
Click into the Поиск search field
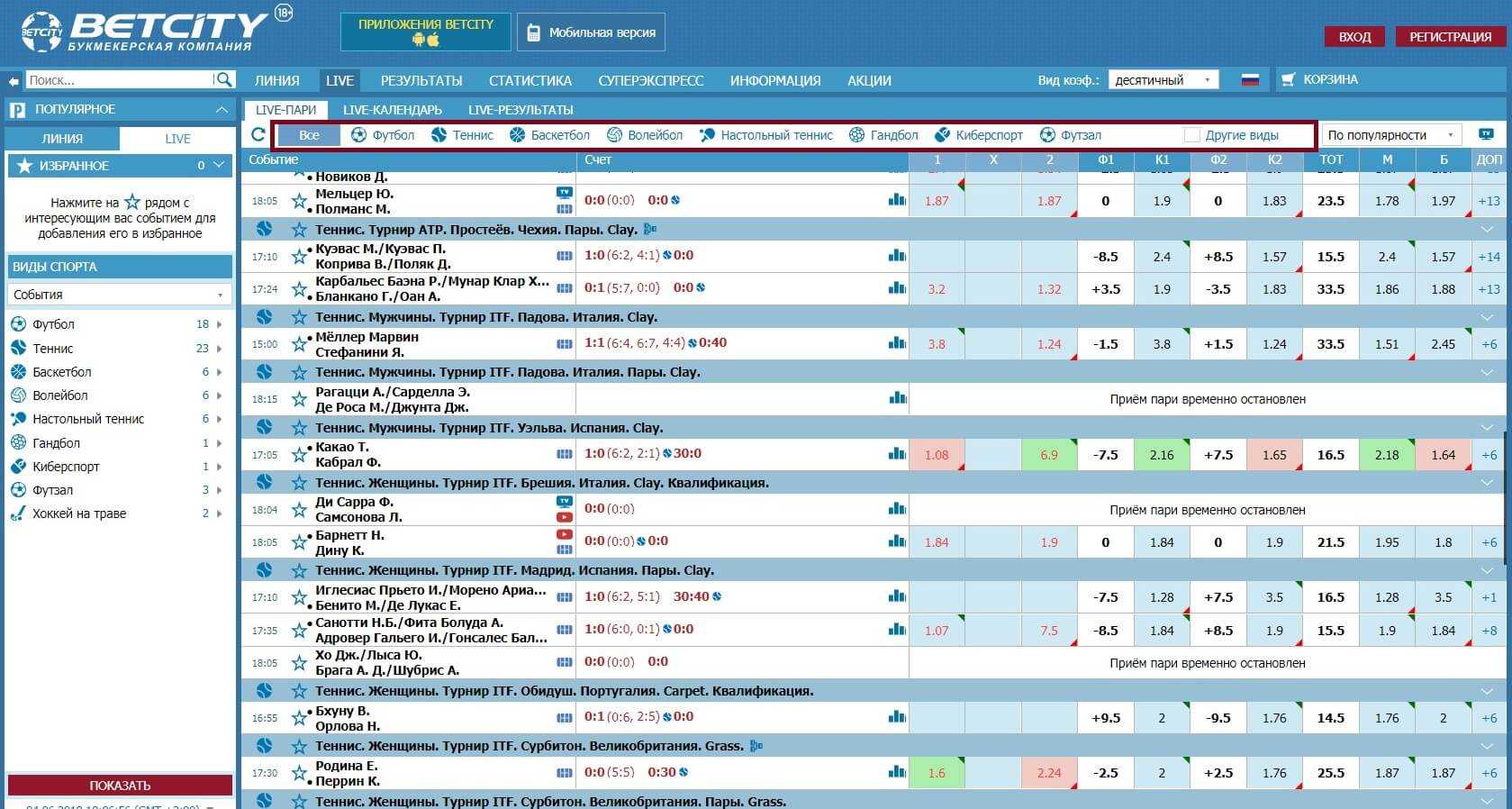[120, 80]
